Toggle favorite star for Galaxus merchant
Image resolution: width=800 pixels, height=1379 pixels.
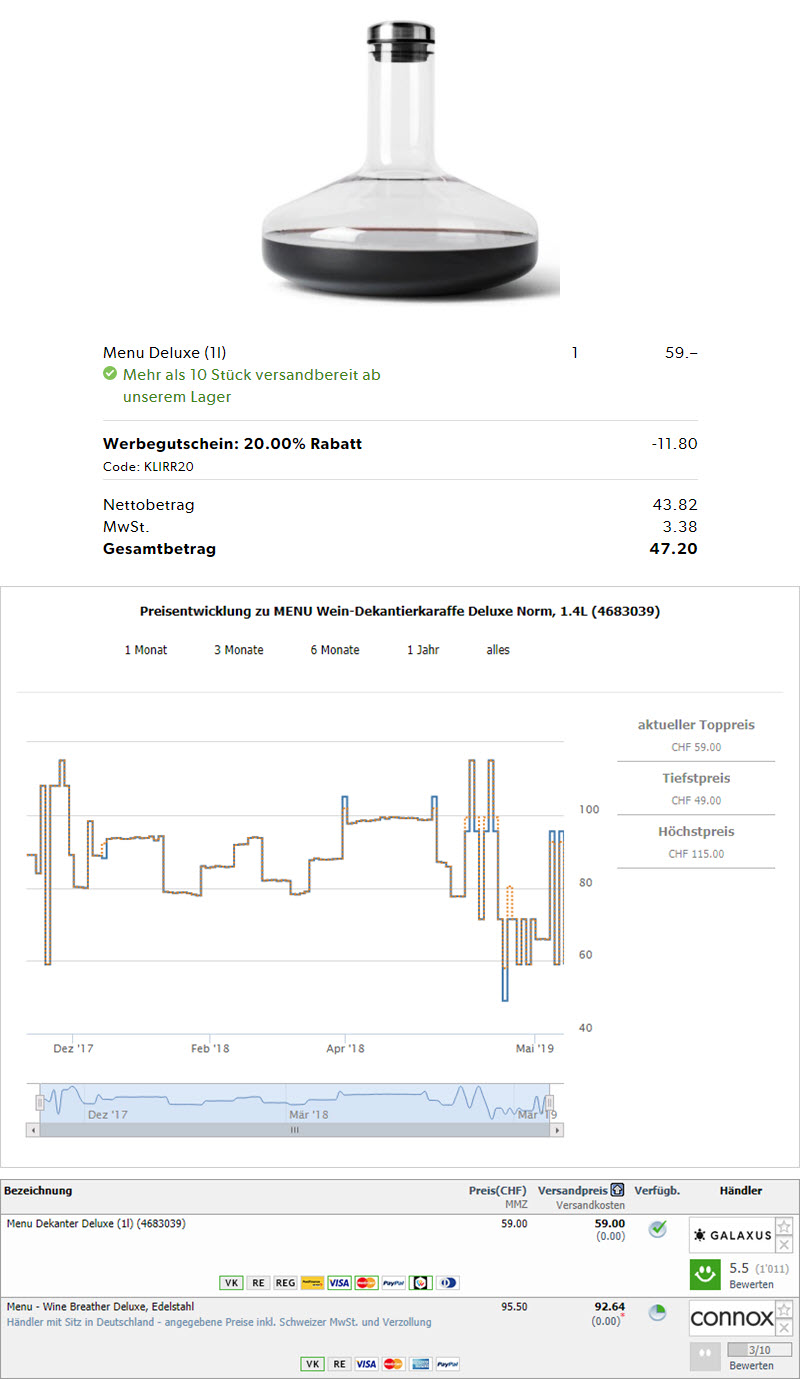[x=785, y=1226]
